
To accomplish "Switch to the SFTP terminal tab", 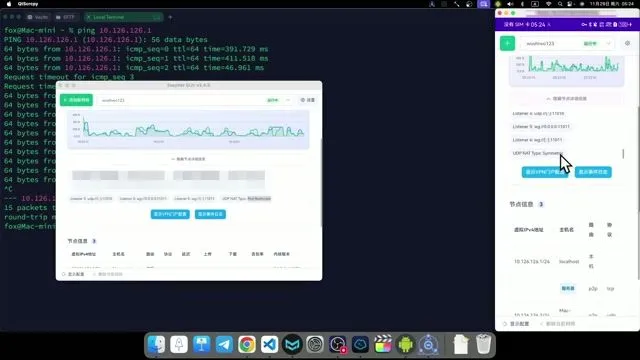I will click(65, 17).
